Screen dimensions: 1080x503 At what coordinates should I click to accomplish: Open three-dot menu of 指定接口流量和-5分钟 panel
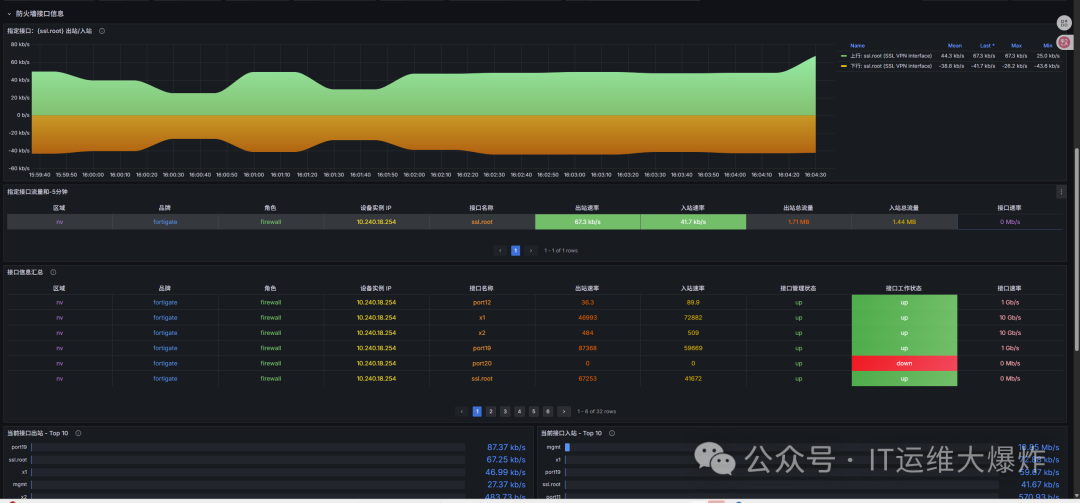(1061, 192)
